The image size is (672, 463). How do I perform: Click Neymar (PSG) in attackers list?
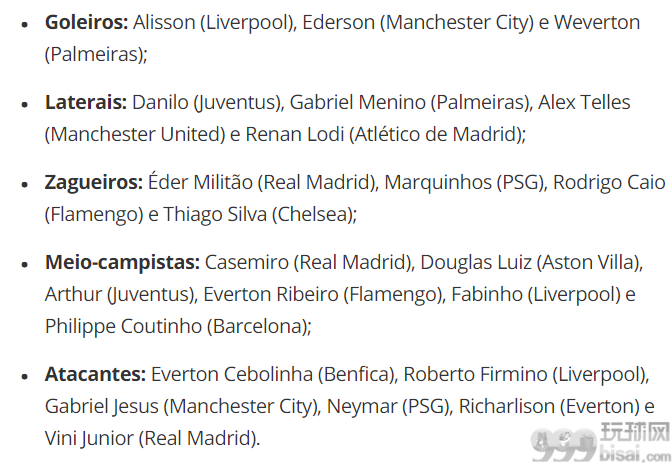point(390,406)
